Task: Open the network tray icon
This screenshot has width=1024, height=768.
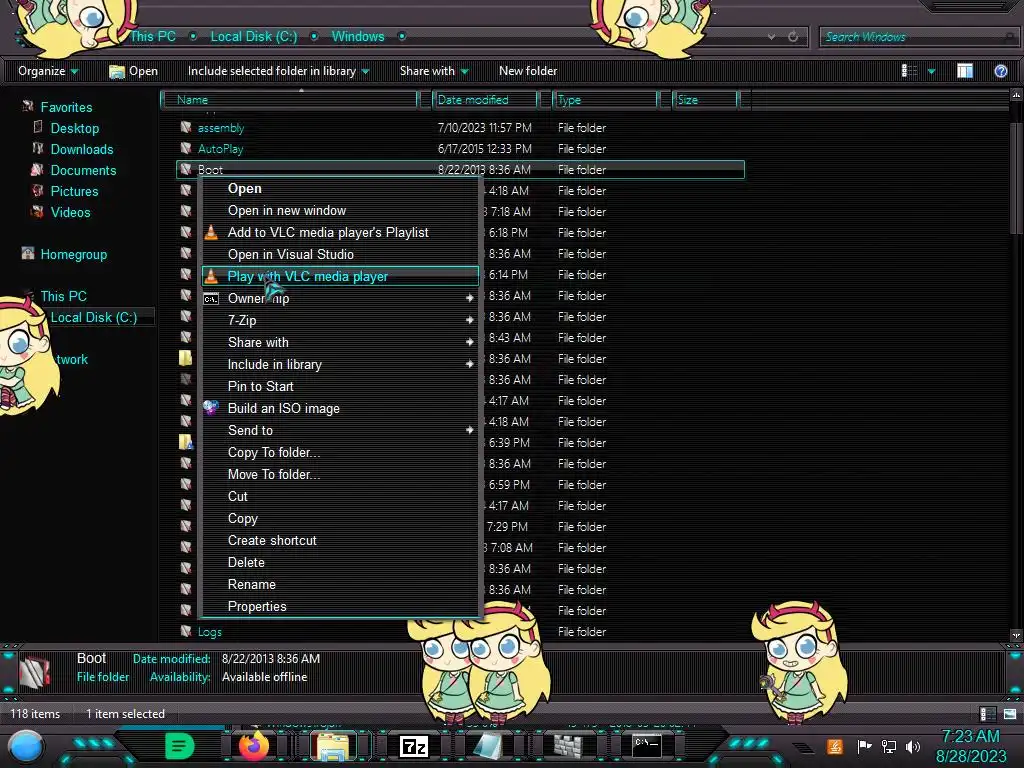Action: coord(888,746)
